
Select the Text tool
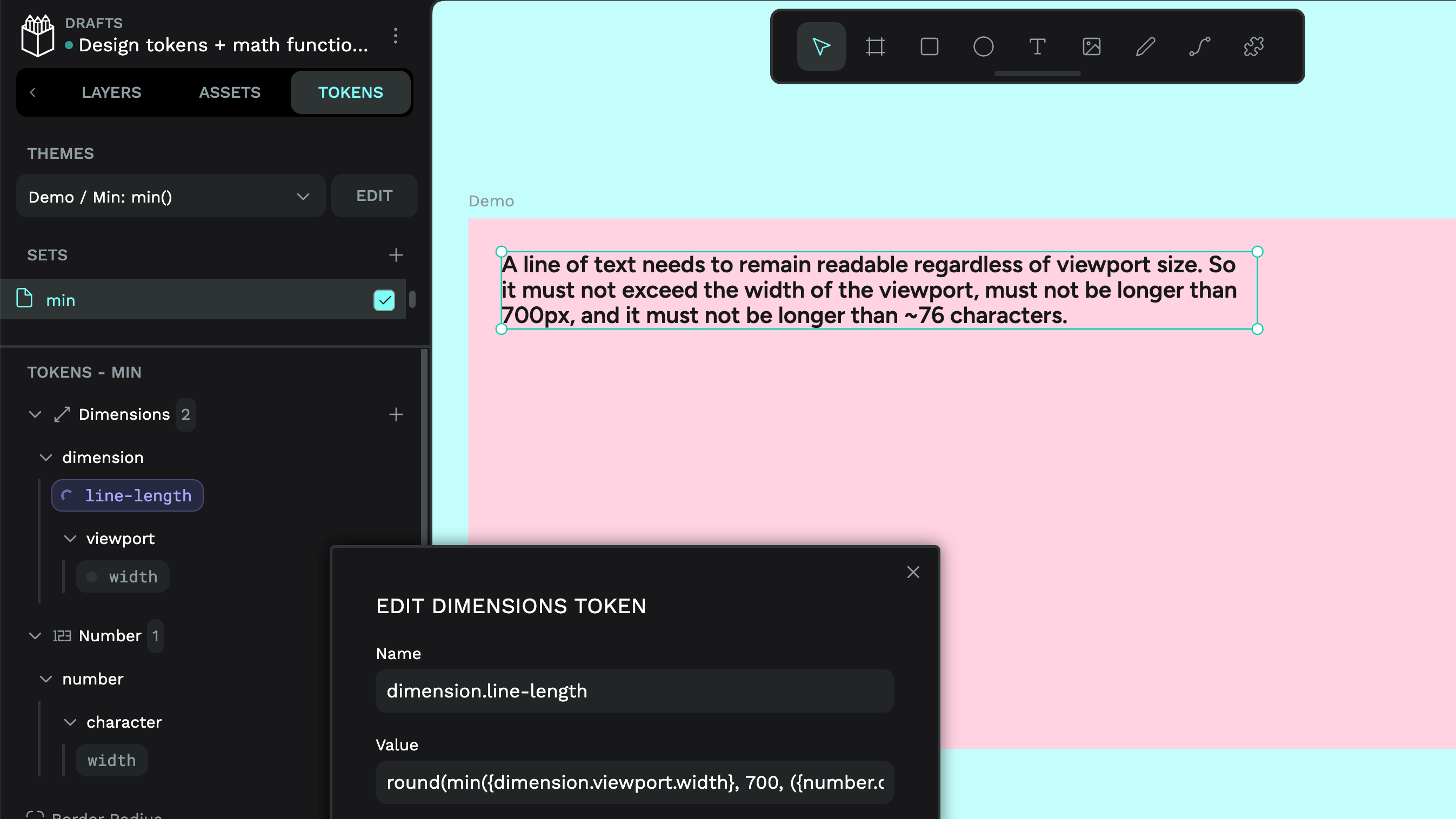point(1037,46)
